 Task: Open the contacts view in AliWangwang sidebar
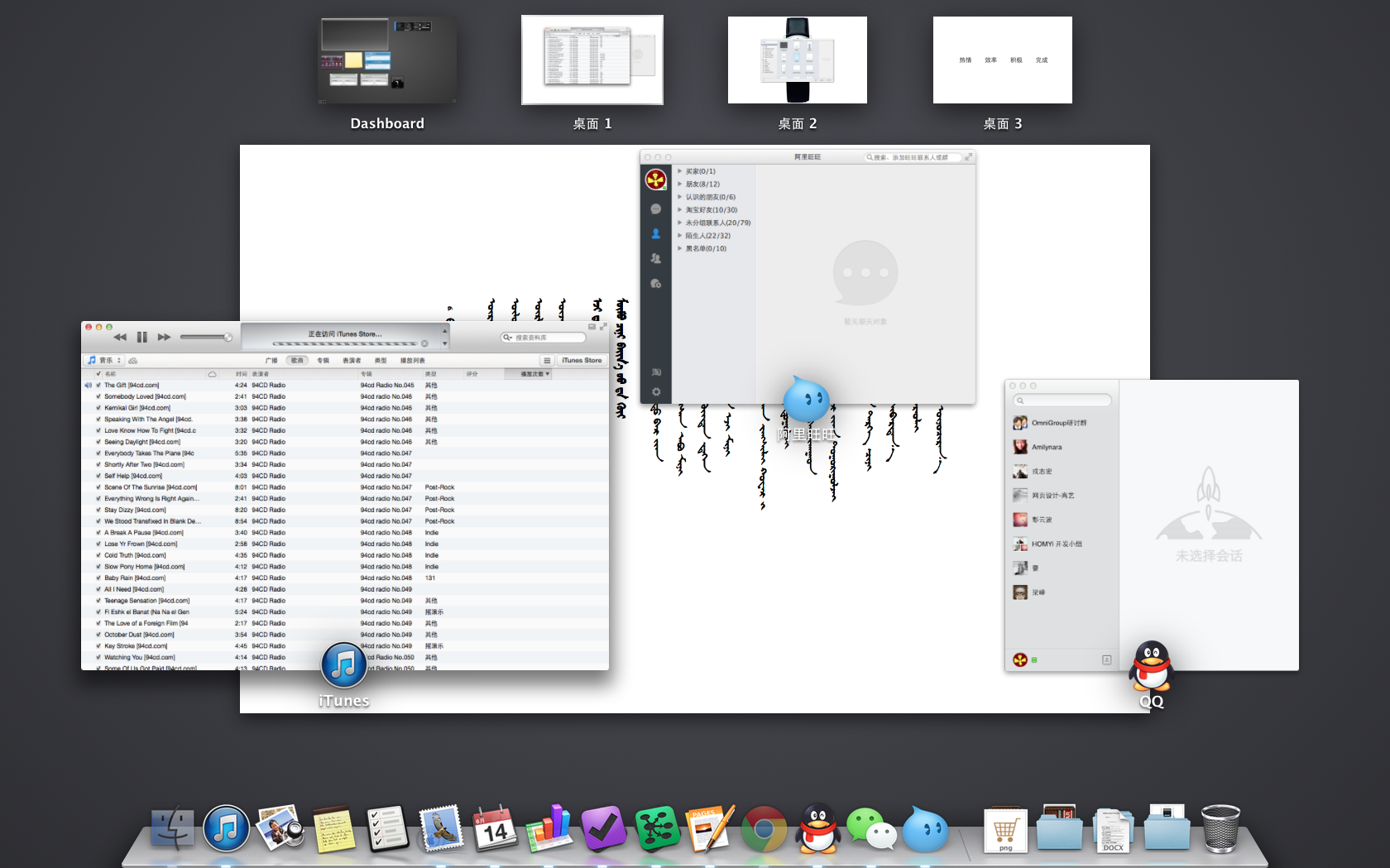[x=656, y=234]
